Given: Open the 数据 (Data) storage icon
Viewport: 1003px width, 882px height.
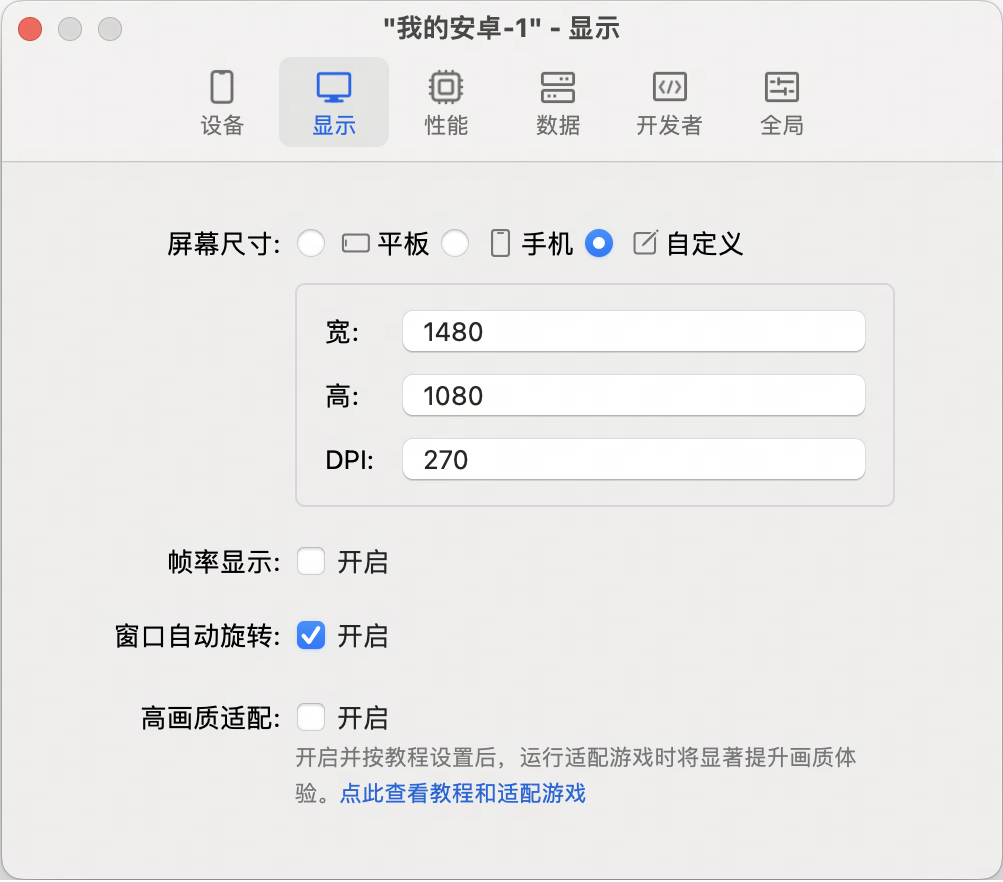Looking at the screenshot, I should pyautogui.click(x=558, y=87).
